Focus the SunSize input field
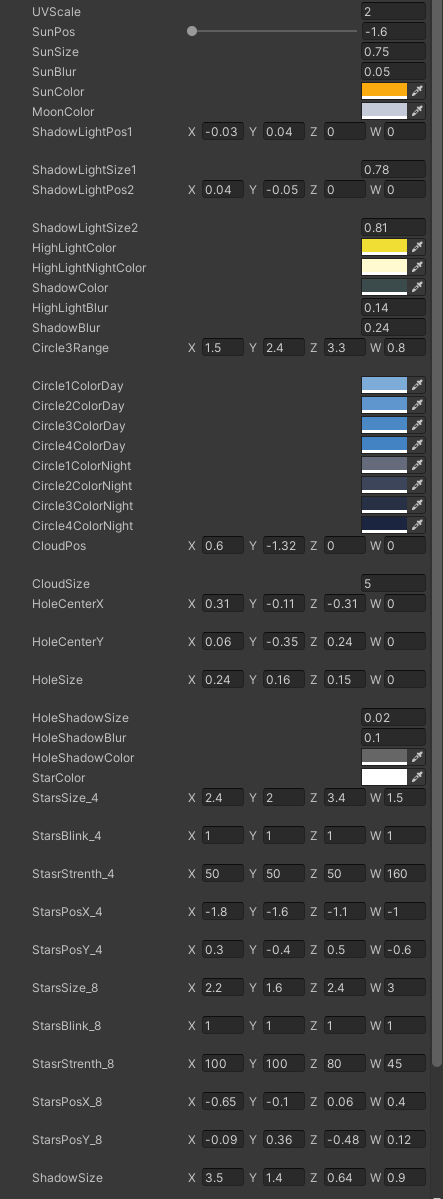The width and height of the screenshot is (443, 1199). point(393,51)
